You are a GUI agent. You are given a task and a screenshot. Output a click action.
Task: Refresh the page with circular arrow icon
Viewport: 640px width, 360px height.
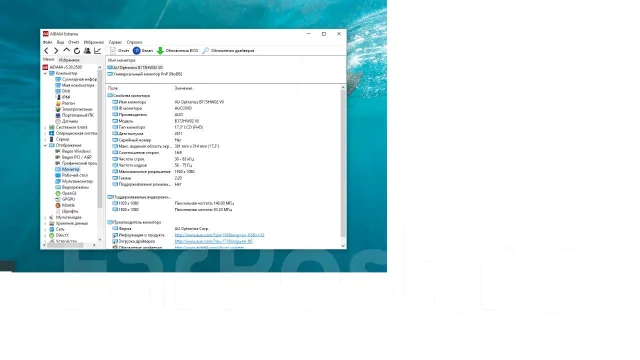(x=77, y=51)
